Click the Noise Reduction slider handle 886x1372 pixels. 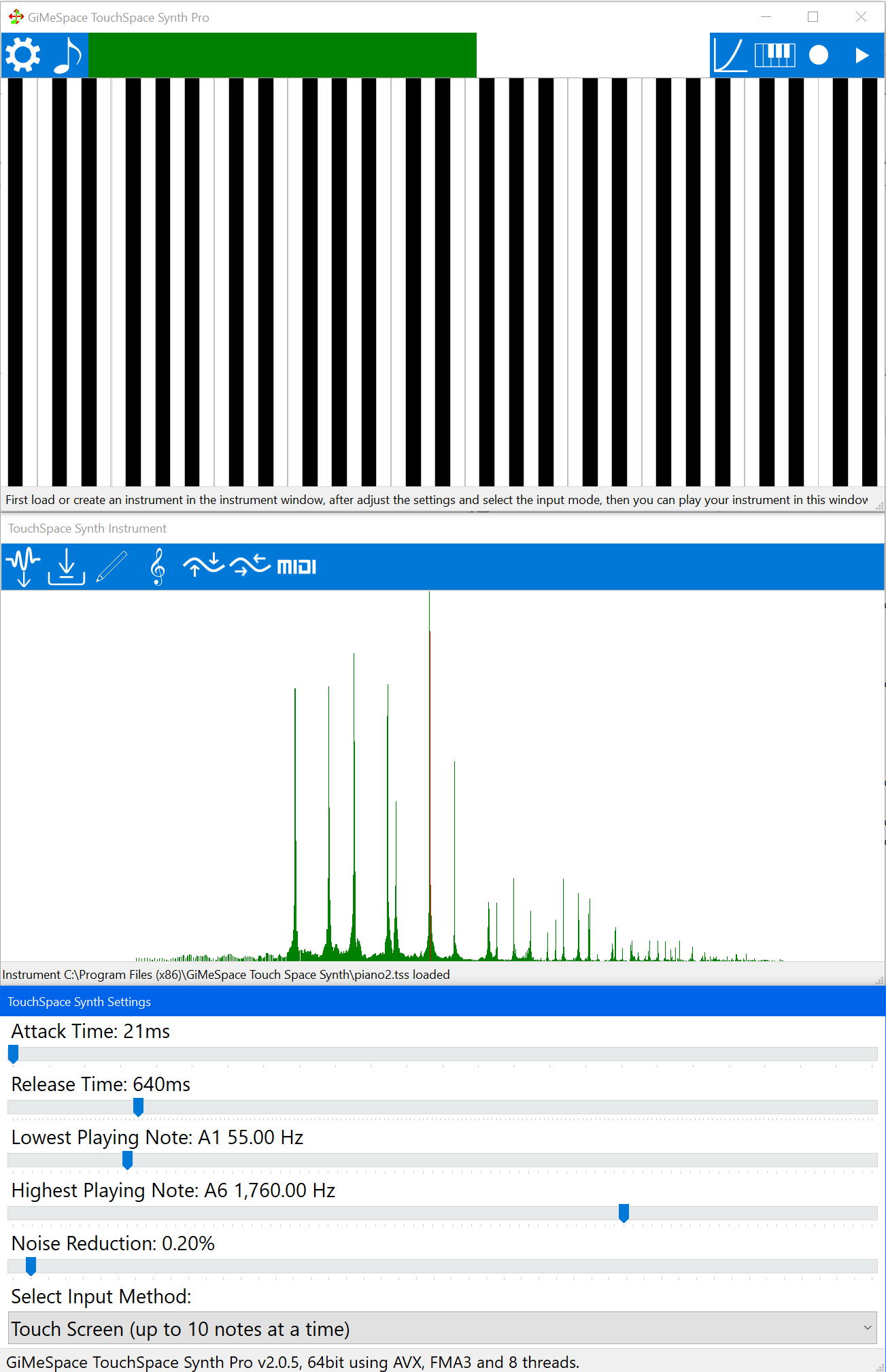click(31, 1266)
